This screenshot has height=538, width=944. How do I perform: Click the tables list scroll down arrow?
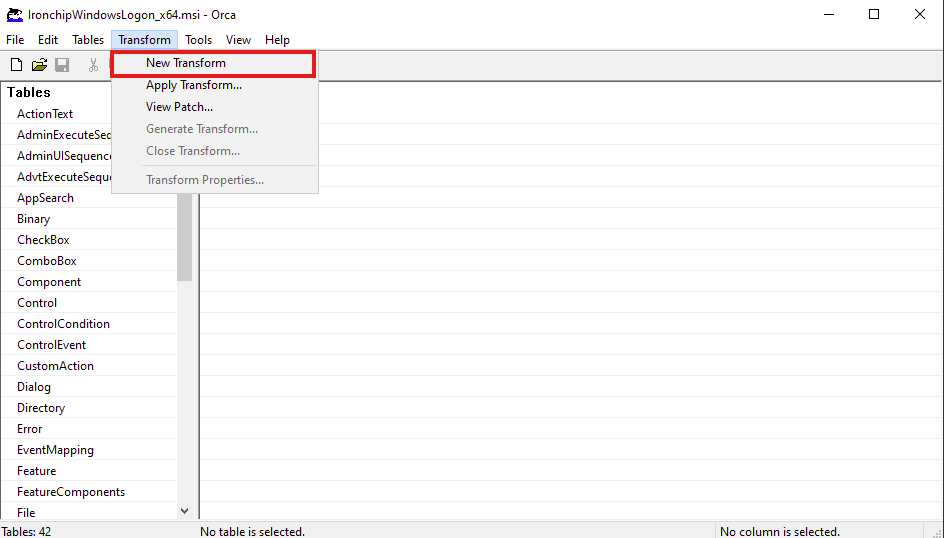pyautogui.click(x=184, y=511)
